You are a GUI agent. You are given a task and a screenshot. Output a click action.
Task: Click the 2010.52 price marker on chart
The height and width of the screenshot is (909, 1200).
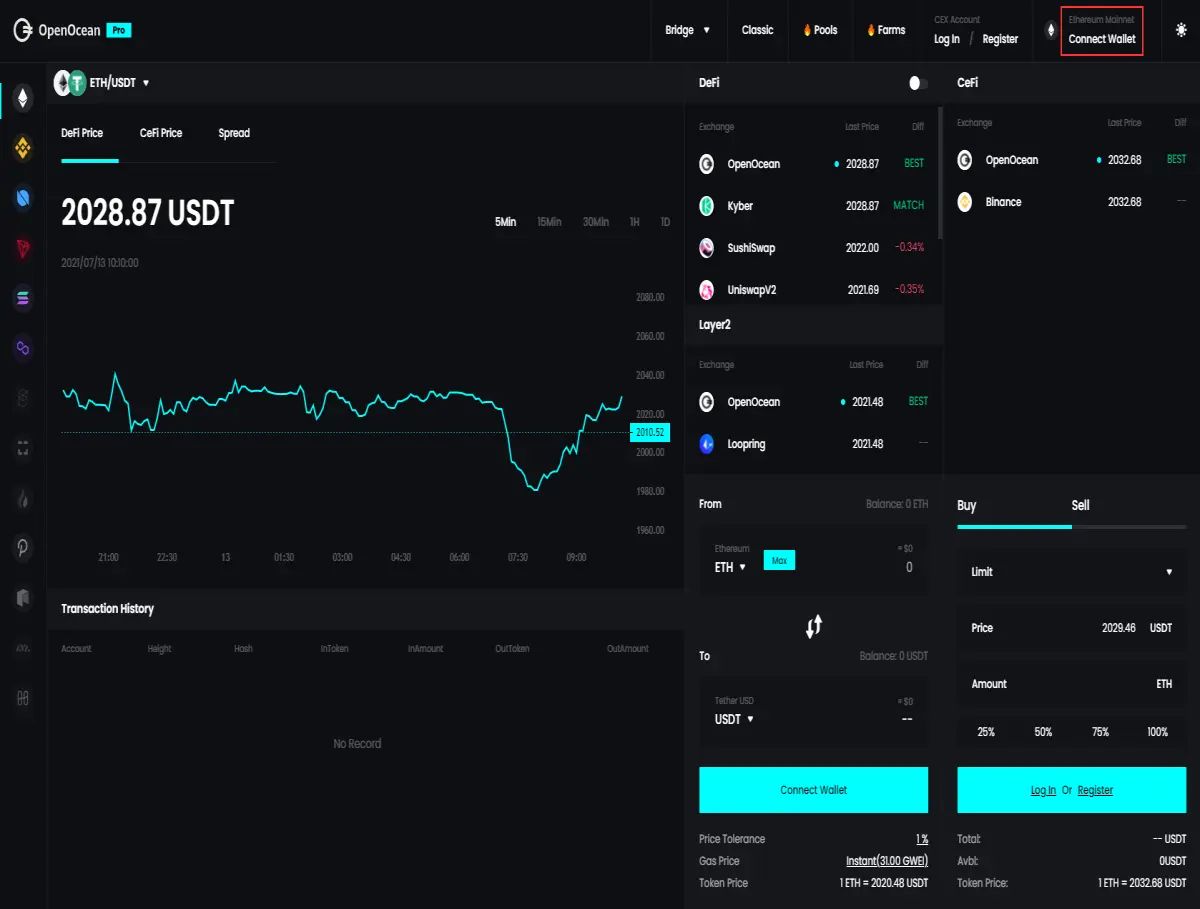coord(650,433)
